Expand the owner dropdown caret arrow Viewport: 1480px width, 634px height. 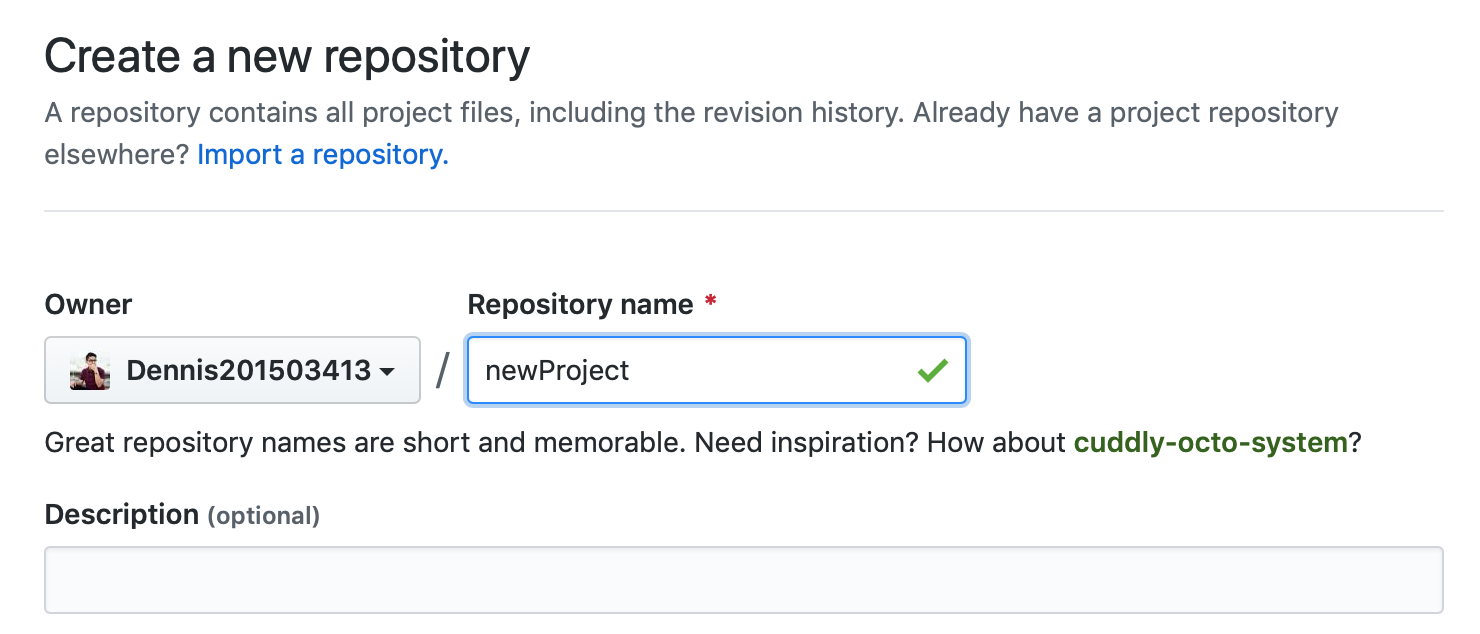(x=387, y=372)
